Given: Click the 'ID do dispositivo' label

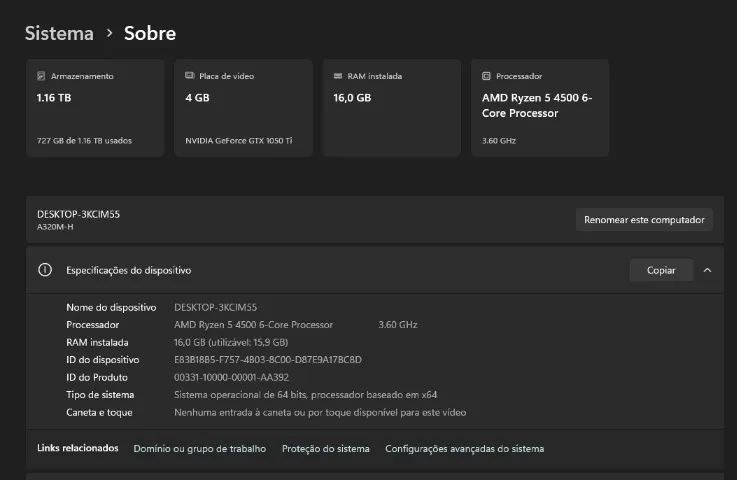Looking at the screenshot, I should tap(102, 360).
